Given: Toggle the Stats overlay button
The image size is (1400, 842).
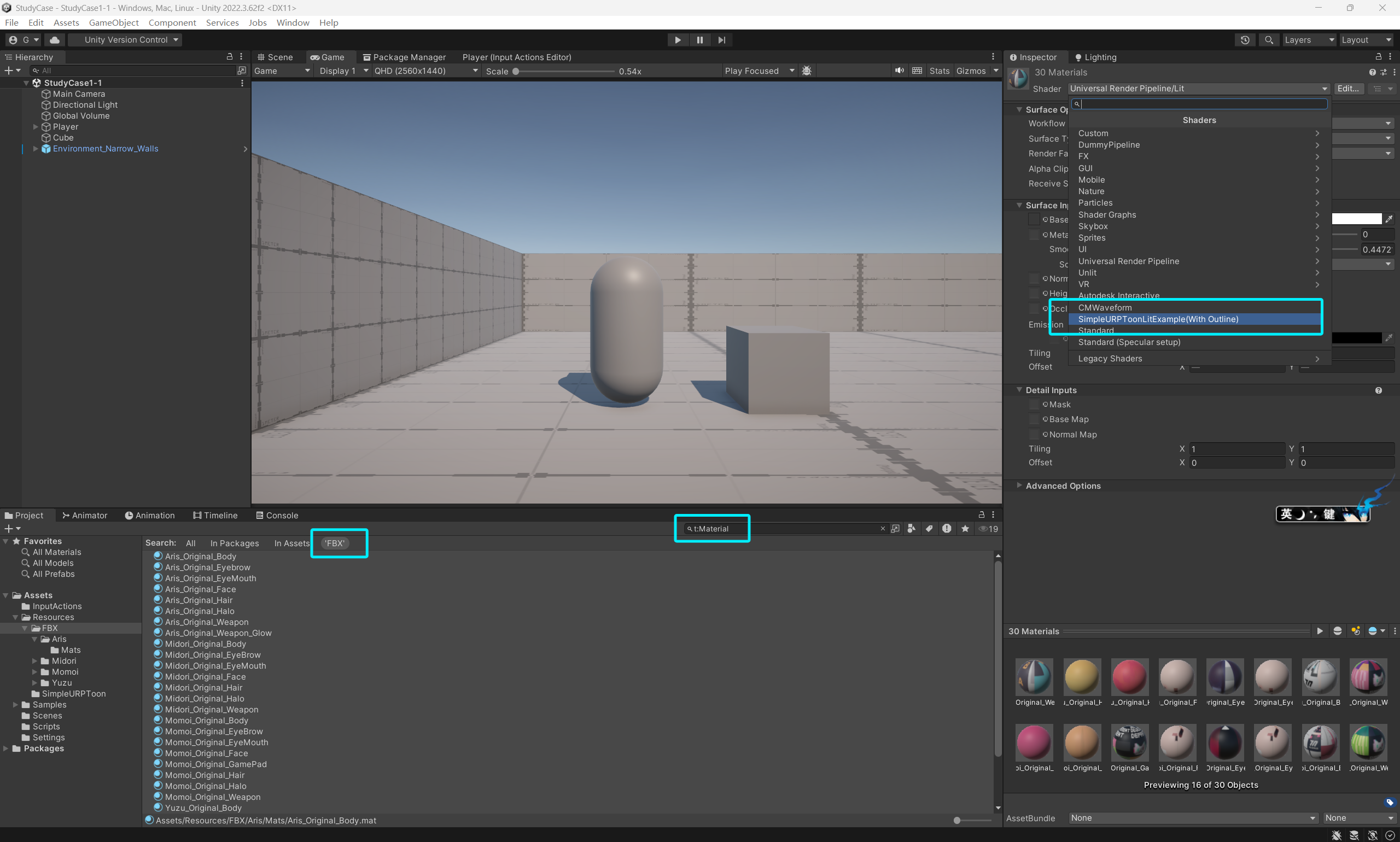Looking at the screenshot, I should click(x=939, y=71).
